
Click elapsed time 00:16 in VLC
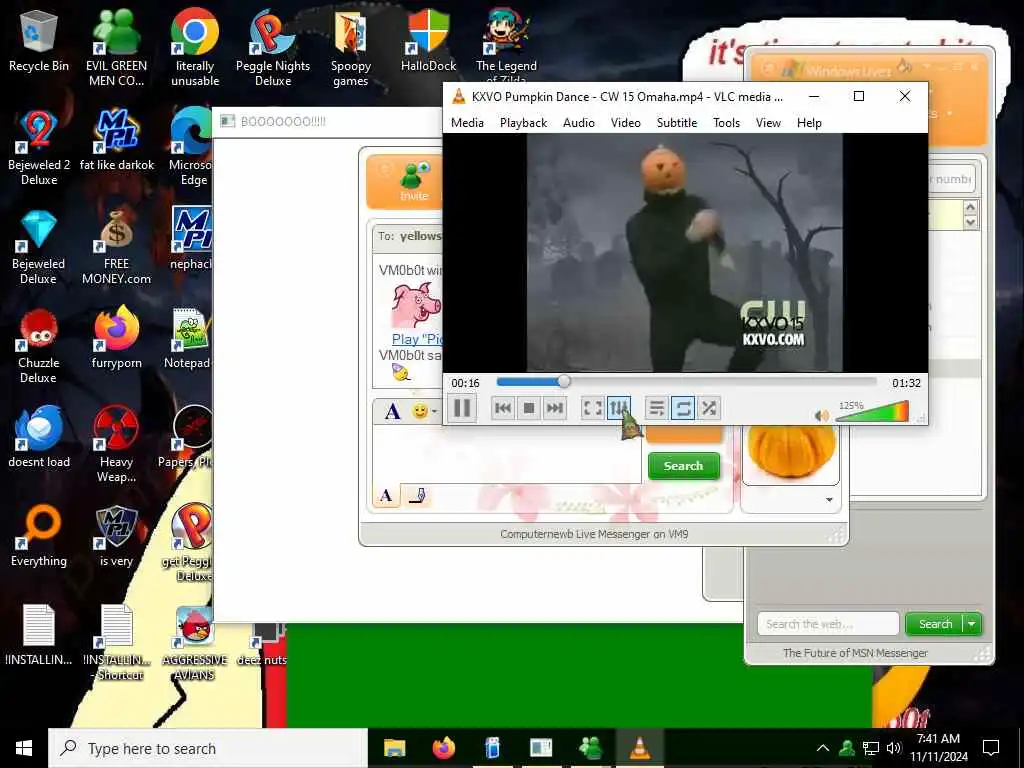pyautogui.click(x=465, y=383)
